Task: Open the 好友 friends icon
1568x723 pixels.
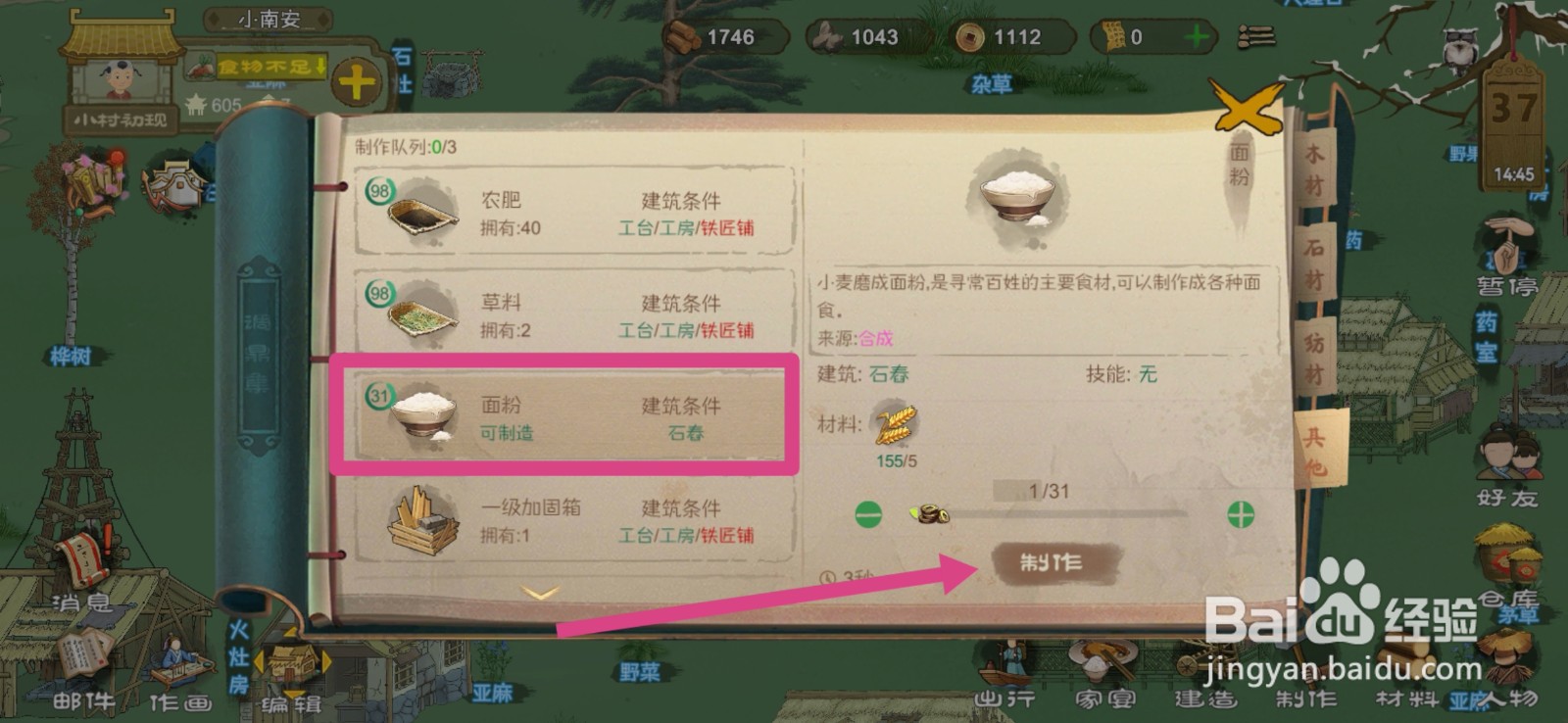Action: pos(1508,468)
